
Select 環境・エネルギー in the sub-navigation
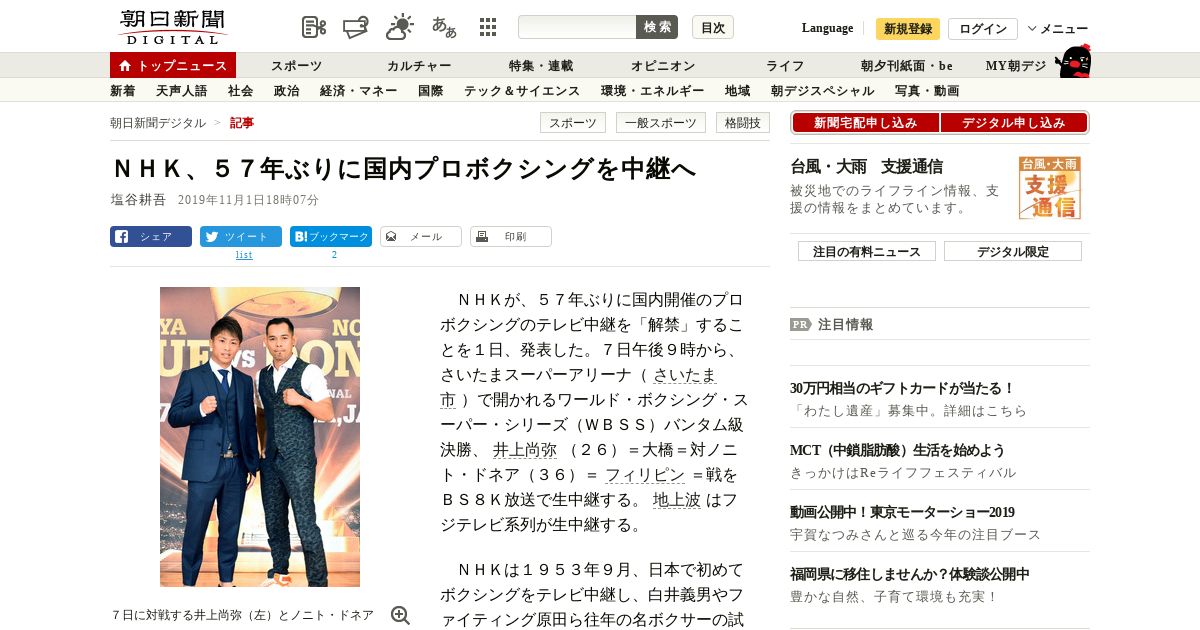point(653,91)
